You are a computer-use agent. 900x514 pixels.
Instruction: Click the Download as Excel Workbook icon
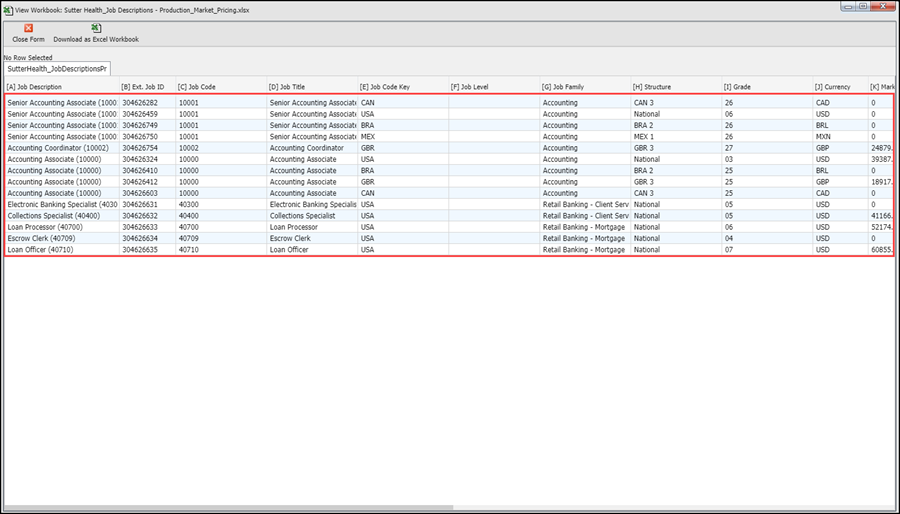(96, 28)
